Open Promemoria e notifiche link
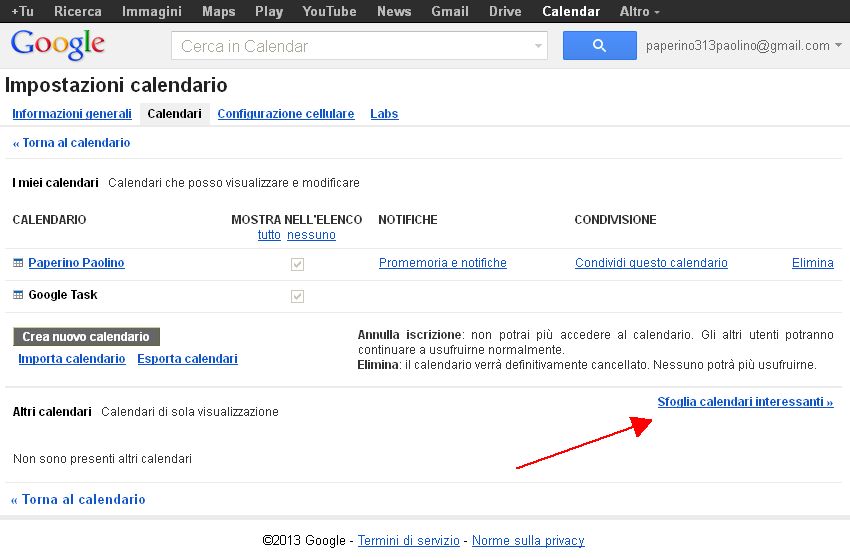This screenshot has width=850, height=558. (443, 263)
